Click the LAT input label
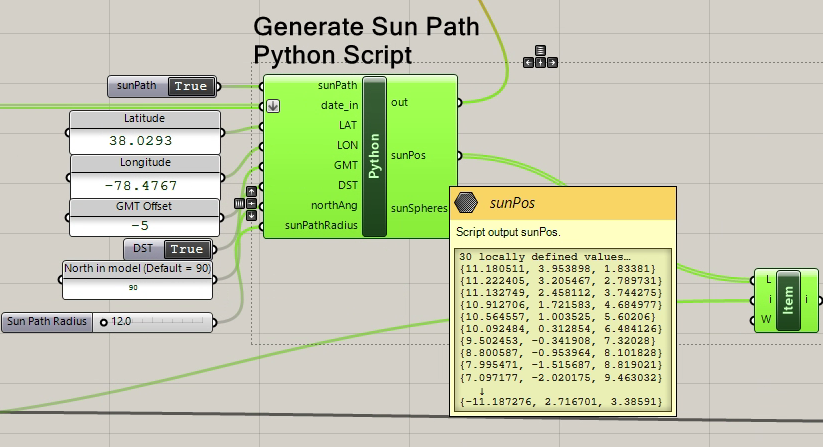The width and height of the screenshot is (823, 447). point(348,125)
